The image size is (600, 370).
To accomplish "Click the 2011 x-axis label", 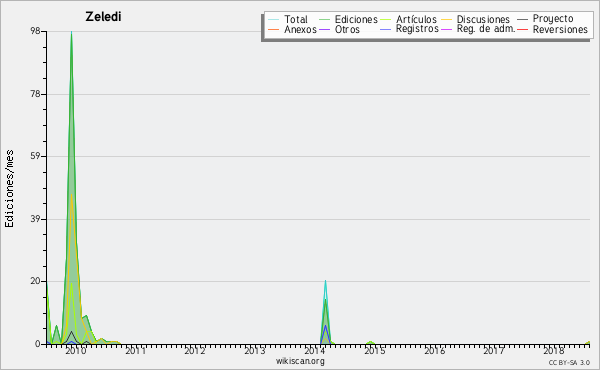I will (x=135, y=351).
